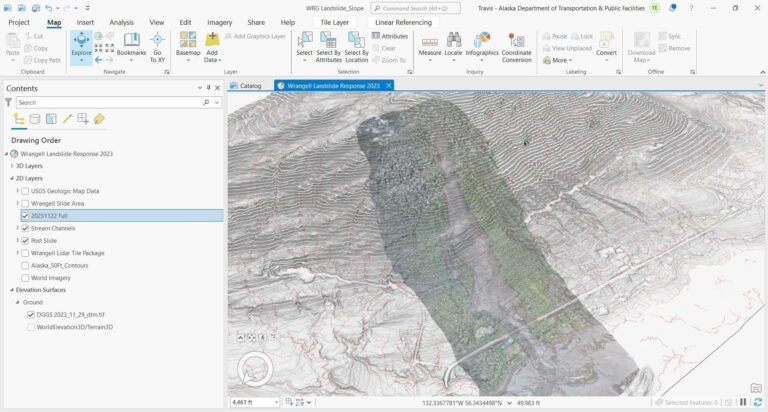This screenshot has width=768, height=412.
Task: Open the Measure tool
Action: [430, 48]
